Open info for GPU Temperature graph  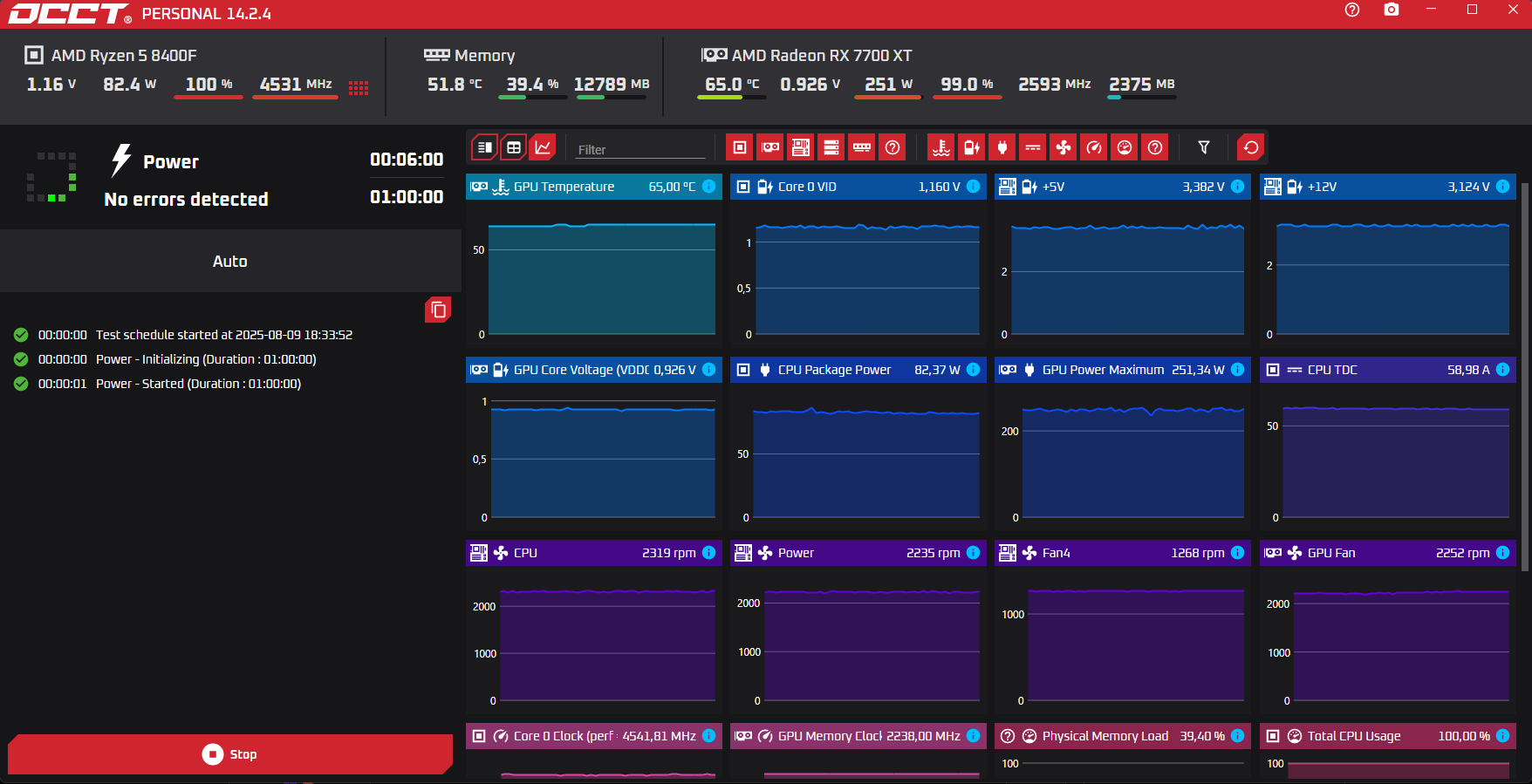pyautogui.click(x=708, y=187)
